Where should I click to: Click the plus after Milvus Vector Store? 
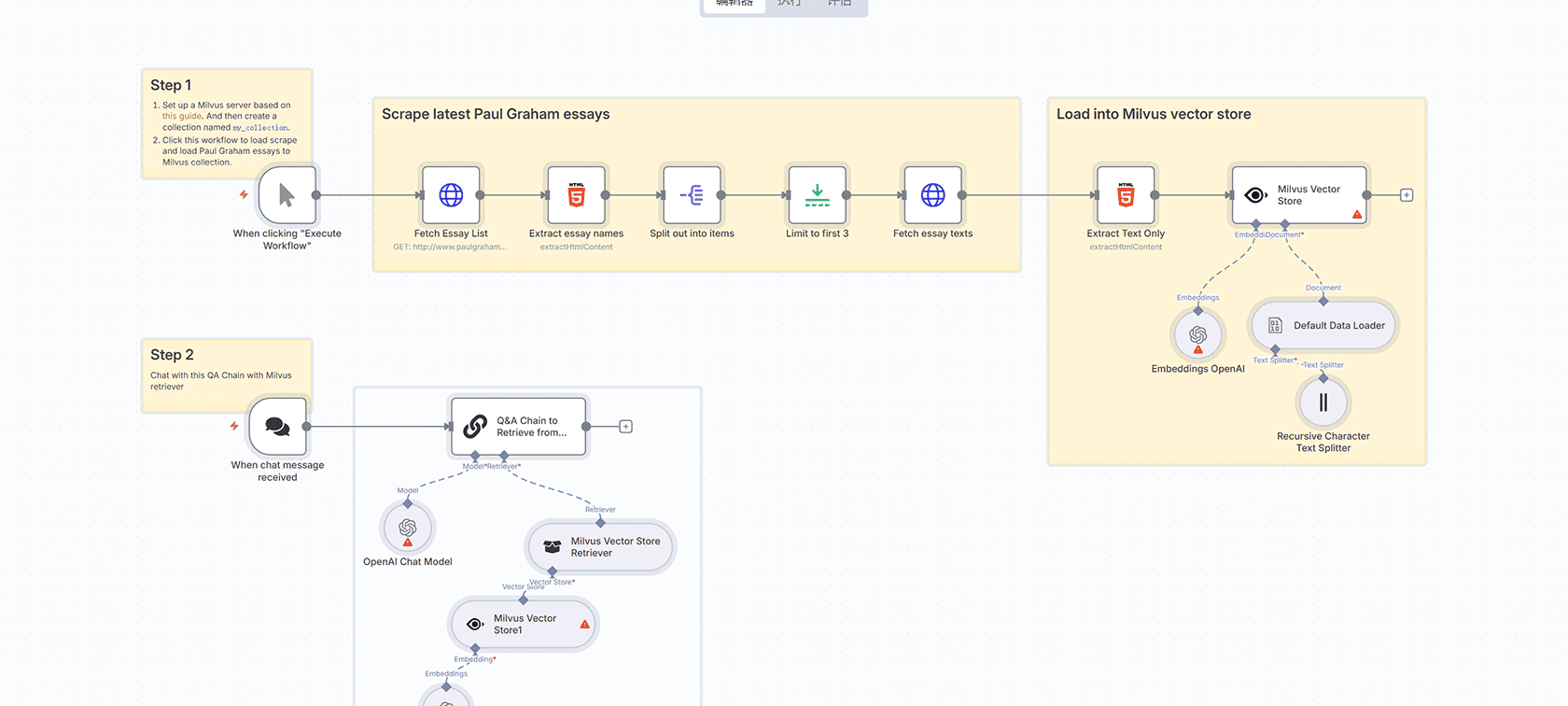pos(1407,195)
